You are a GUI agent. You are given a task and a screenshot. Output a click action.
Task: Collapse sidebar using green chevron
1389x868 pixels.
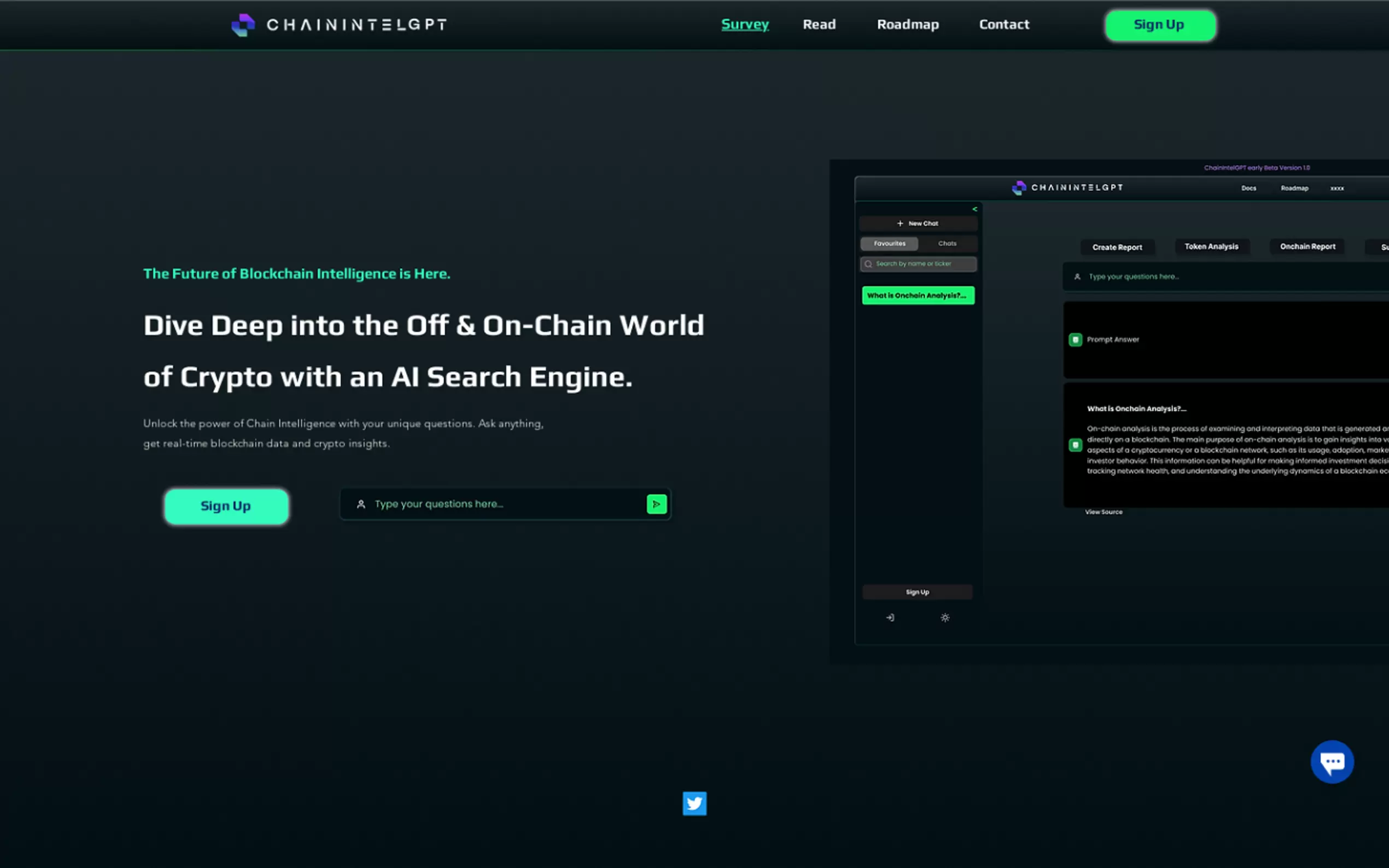974,209
